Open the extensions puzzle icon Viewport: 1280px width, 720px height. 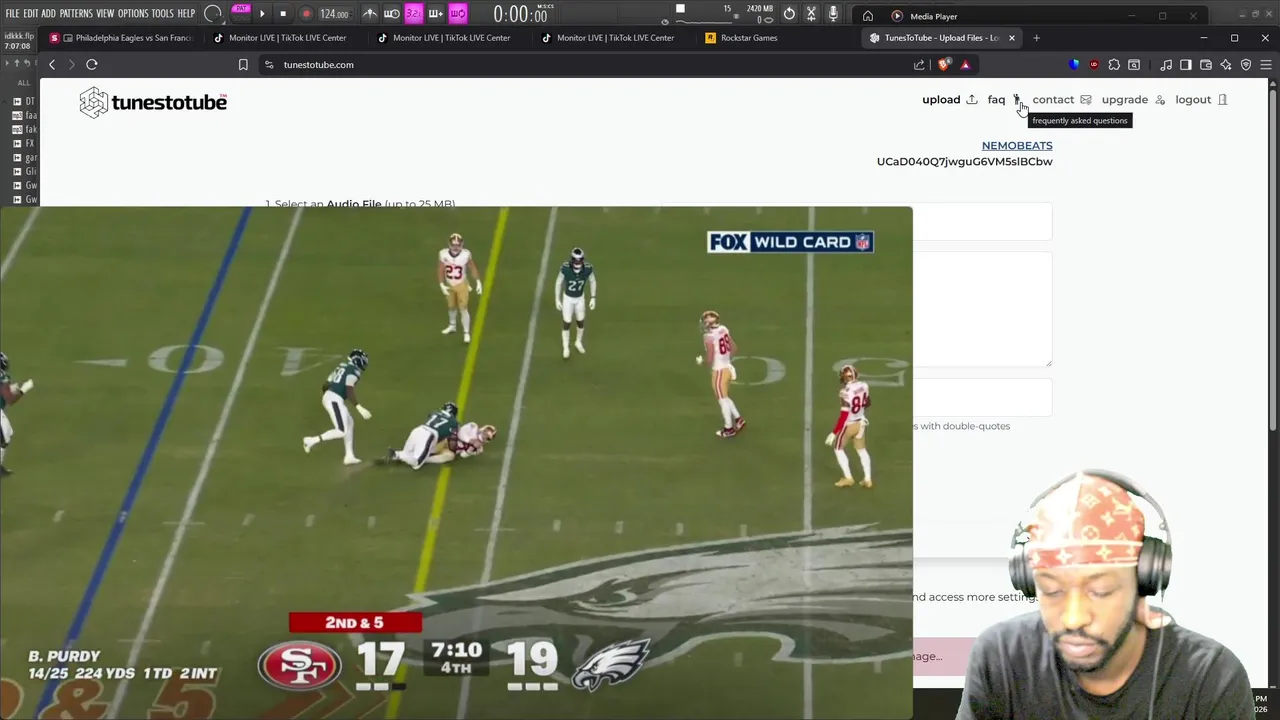(1114, 65)
